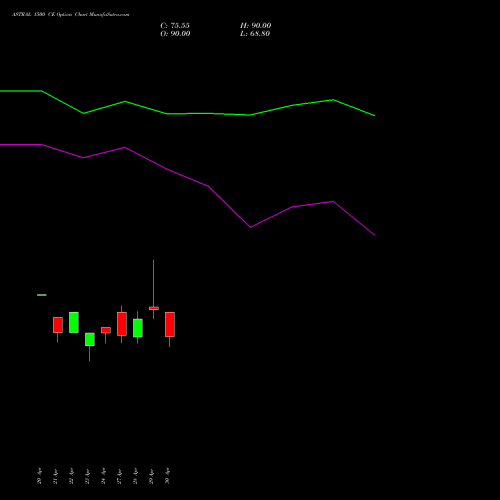Select the low value L: 68.80
Image resolution: width=500 pixels, height=500 pixels.
click(x=255, y=34)
